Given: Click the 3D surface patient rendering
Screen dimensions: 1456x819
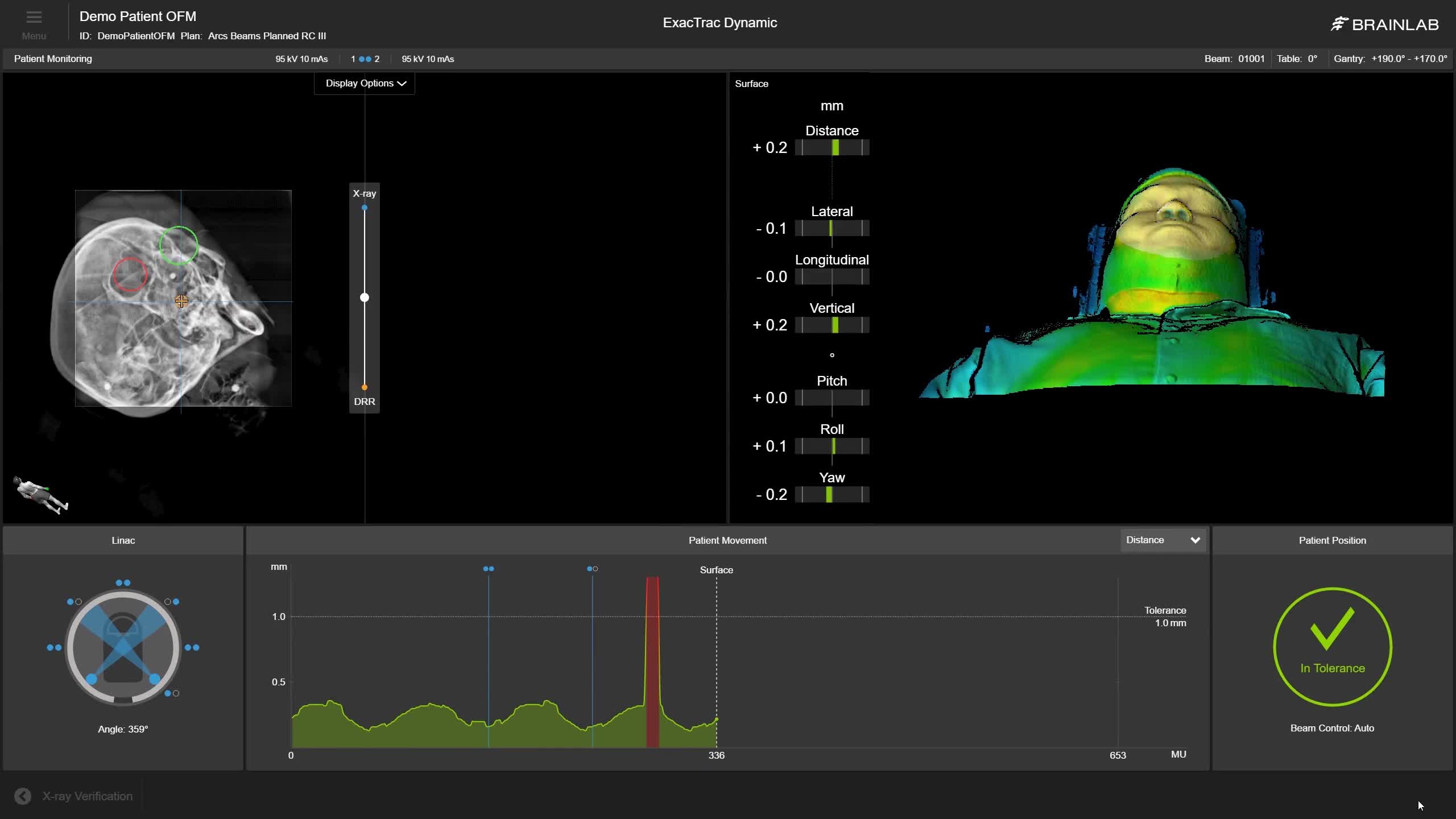Looking at the screenshot, I should pyautogui.click(x=1152, y=283).
